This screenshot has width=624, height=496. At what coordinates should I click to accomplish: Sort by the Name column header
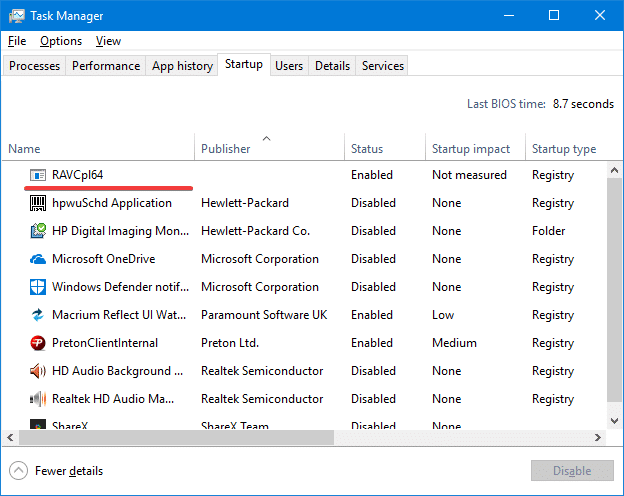98,148
